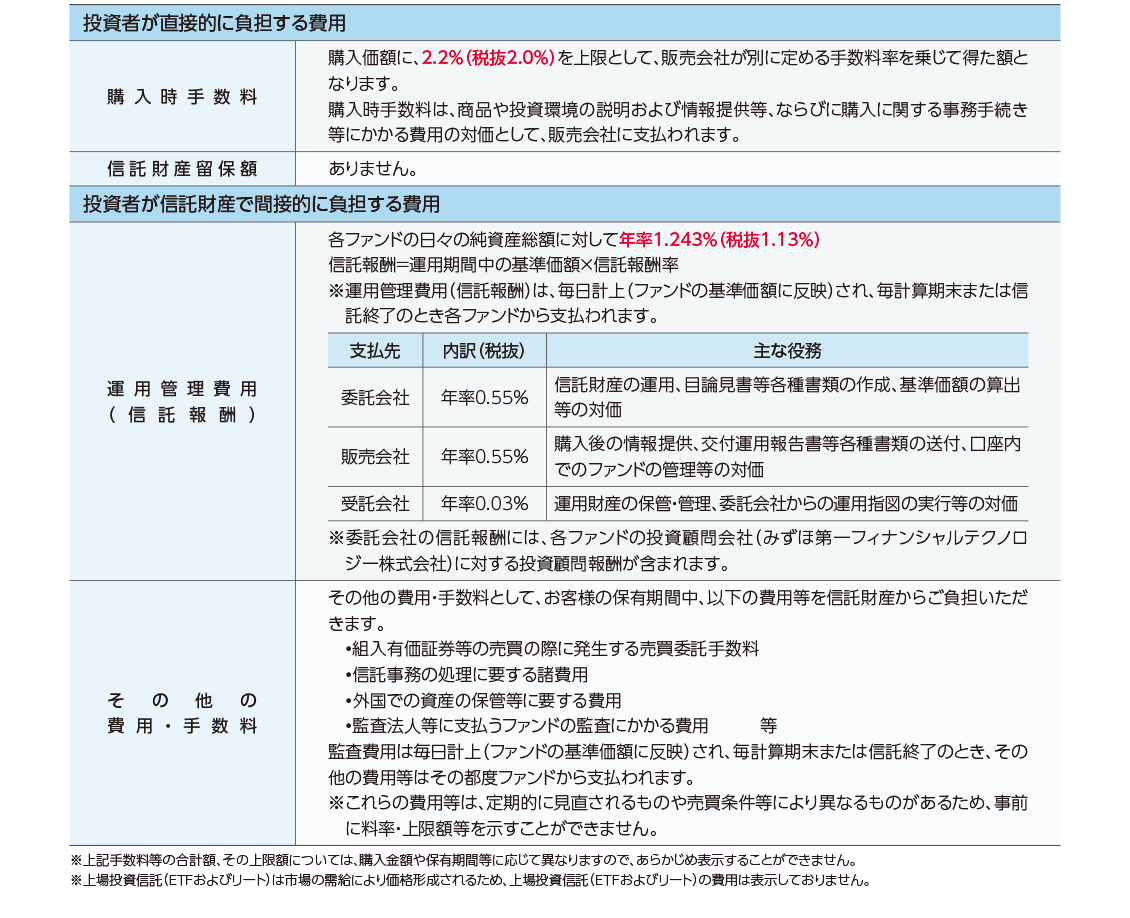Click the 投資者が直接的に負担する費用 section header
Screen dimensions: 1130x918
[214, 22]
